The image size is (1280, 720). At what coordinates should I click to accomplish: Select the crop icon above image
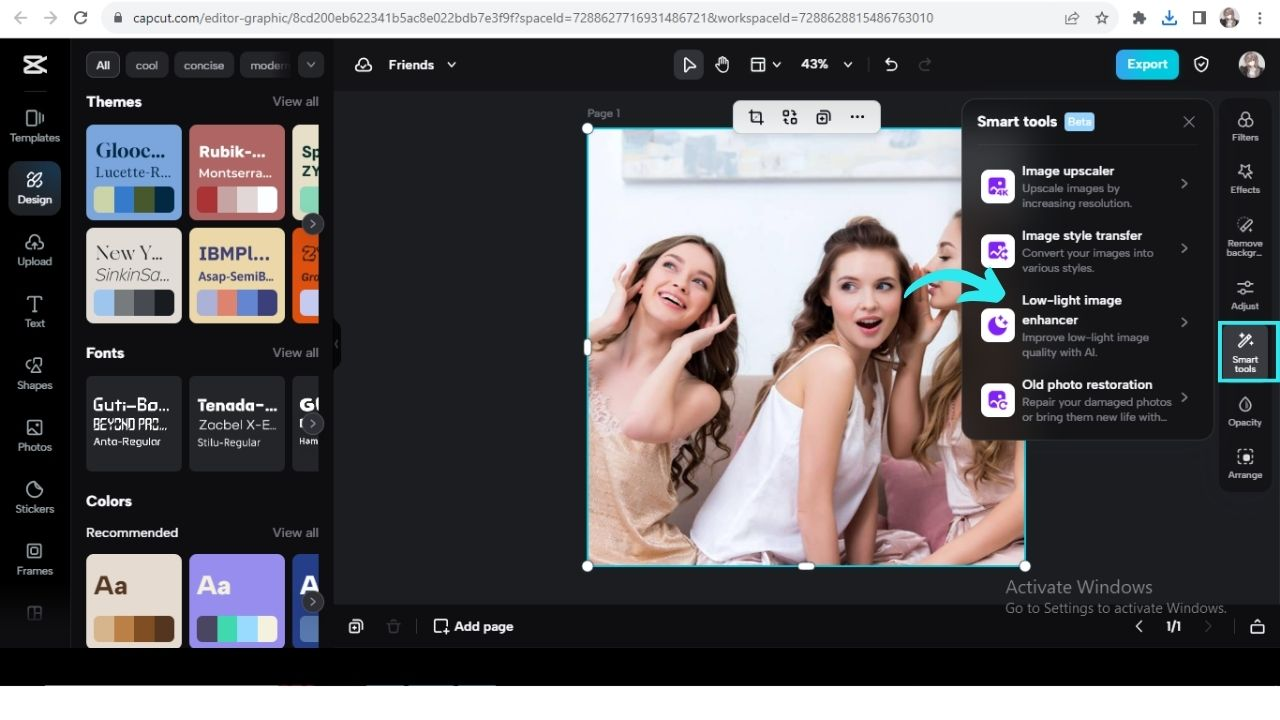[756, 117]
